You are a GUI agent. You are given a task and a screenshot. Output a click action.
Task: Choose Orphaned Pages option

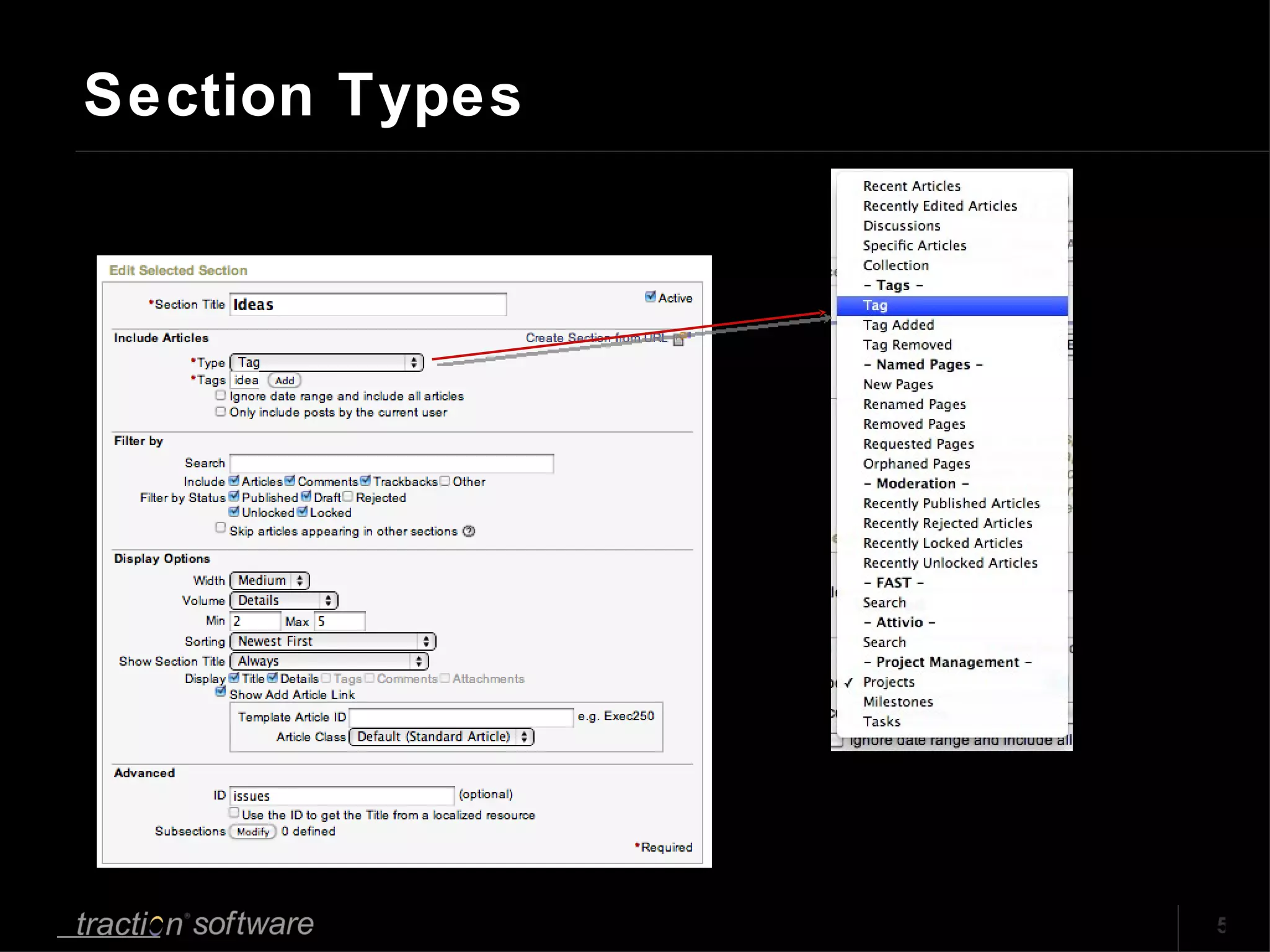point(952,464)
